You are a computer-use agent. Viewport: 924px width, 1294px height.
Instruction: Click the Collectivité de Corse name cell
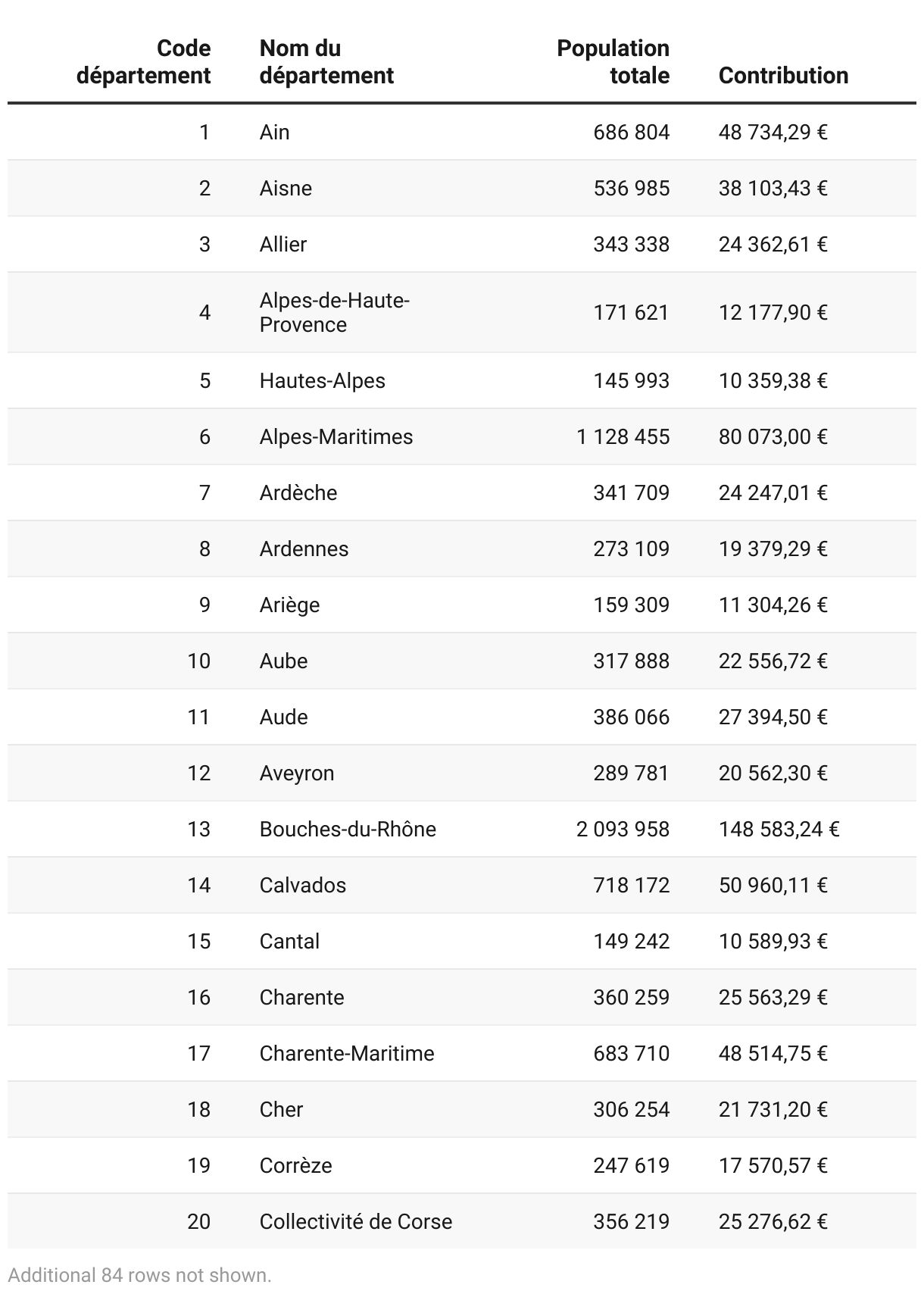[355, 1222]
